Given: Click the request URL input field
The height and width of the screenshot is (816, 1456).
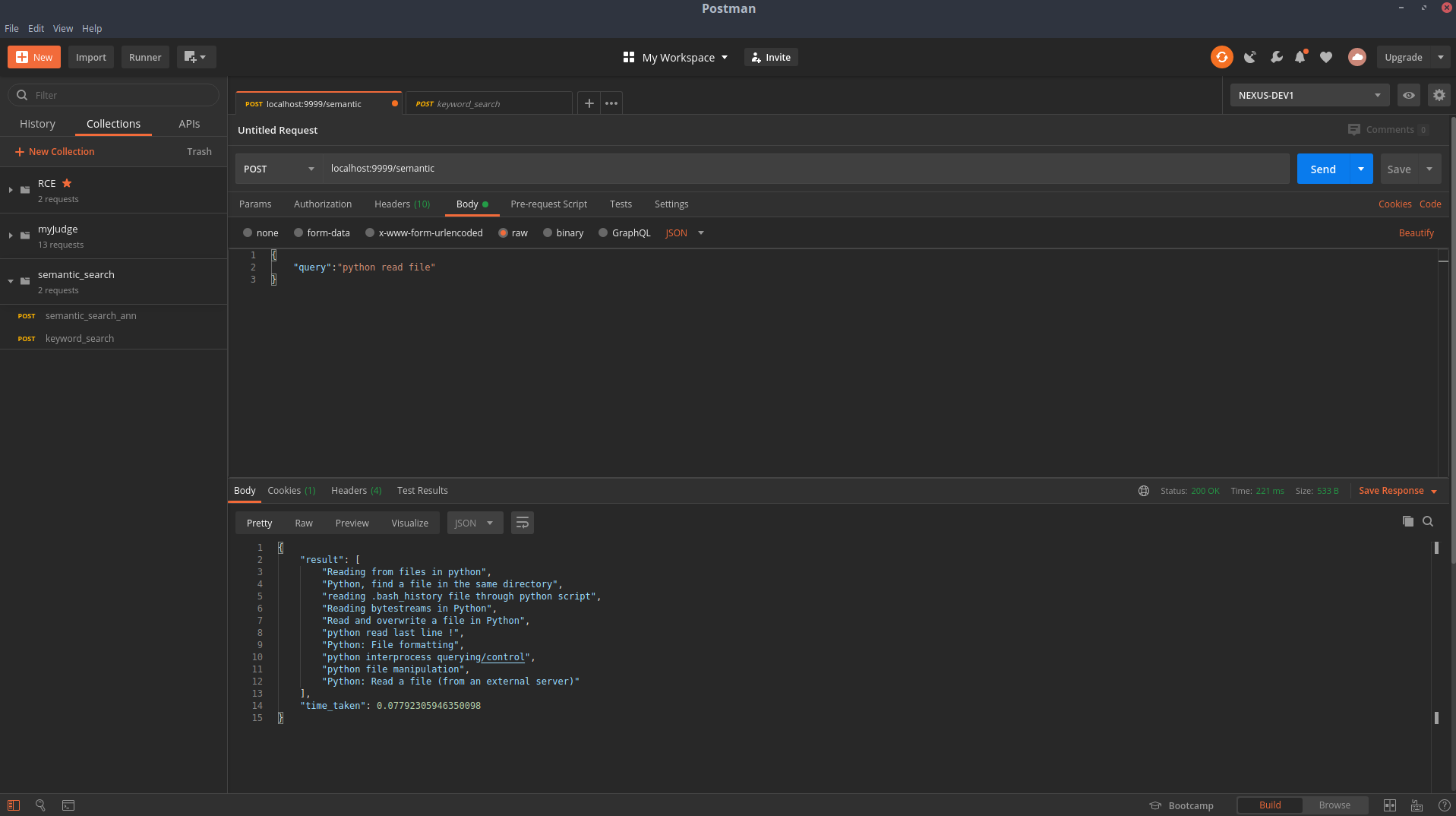Looking at the screenshot, I should (x=807, y=169).
